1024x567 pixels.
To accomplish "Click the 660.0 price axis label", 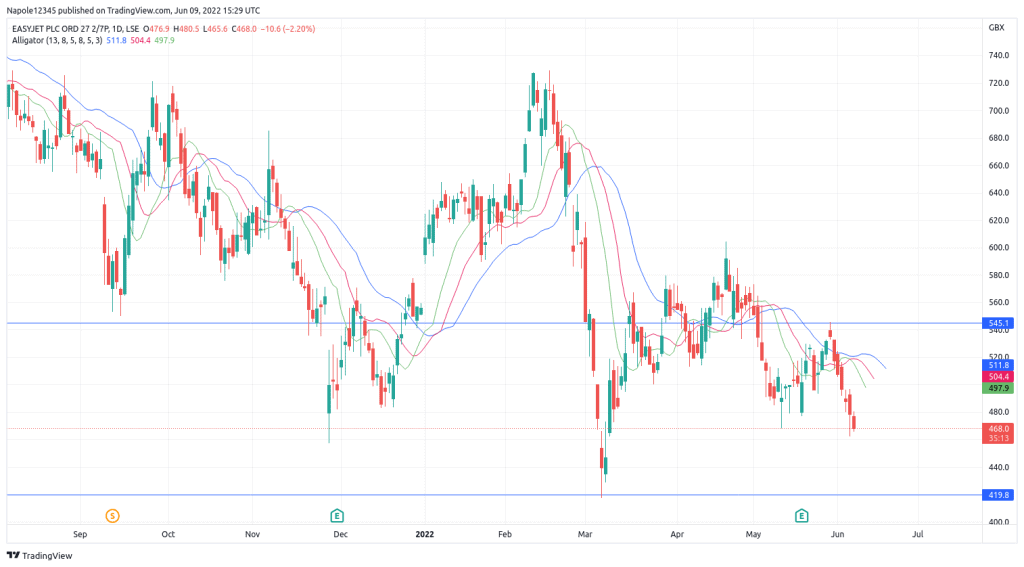I will pos(999,165).
